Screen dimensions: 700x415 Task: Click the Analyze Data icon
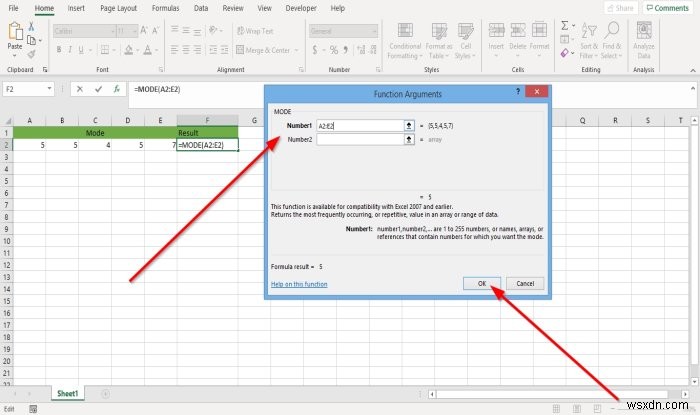[x=644, y=30]
